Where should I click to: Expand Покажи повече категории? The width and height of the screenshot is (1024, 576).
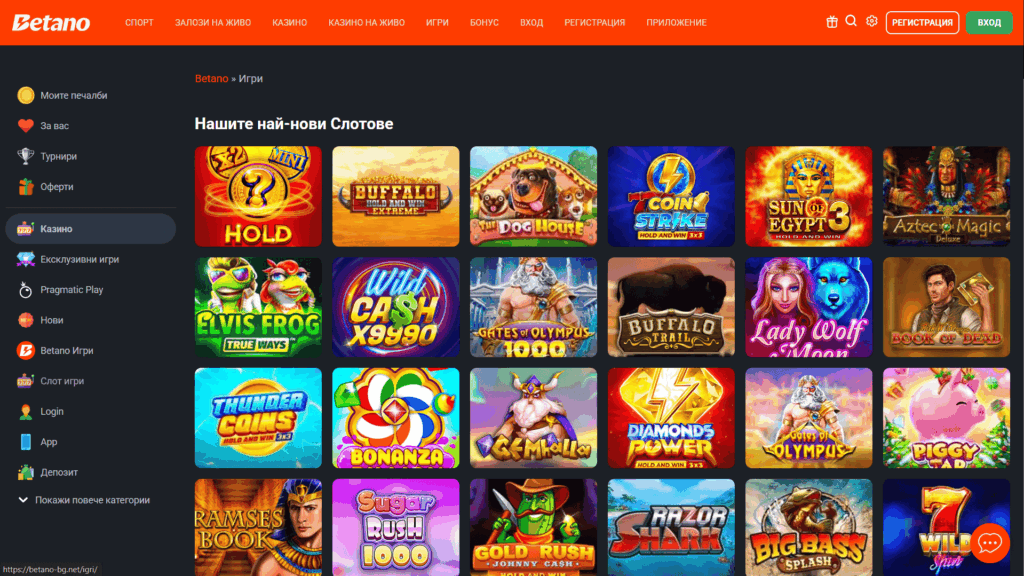(x=84, y=500)
